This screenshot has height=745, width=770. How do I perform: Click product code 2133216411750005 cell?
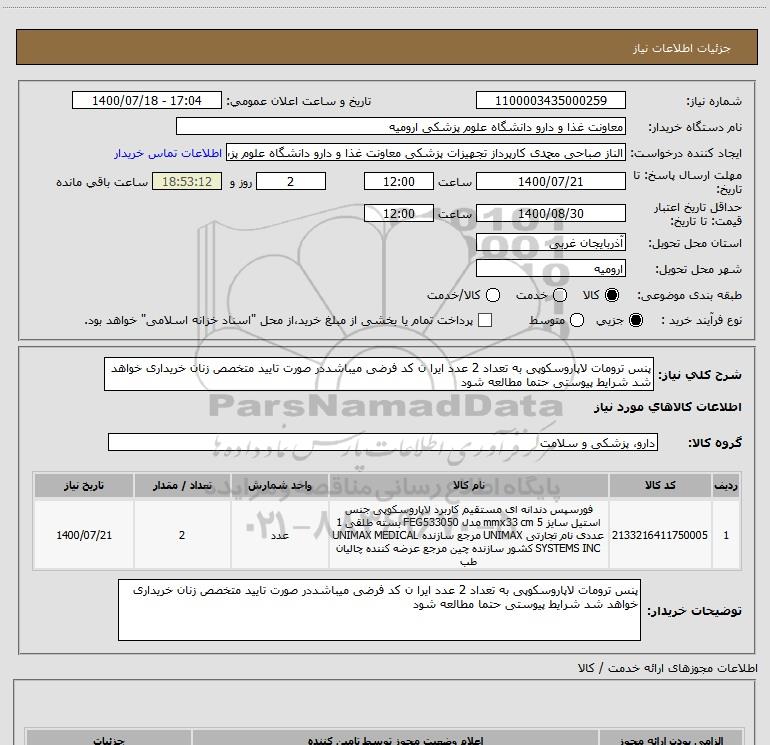[x=660, y=535]
